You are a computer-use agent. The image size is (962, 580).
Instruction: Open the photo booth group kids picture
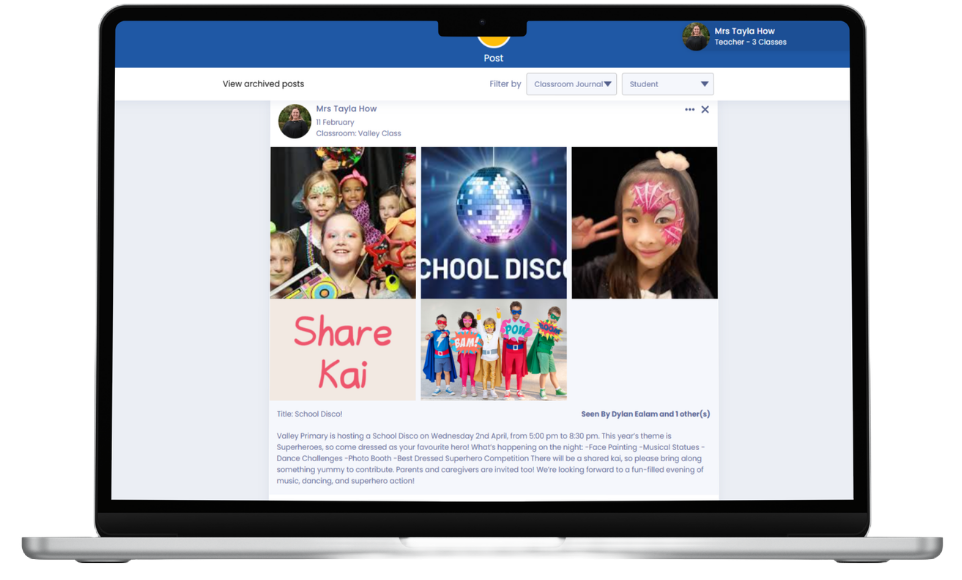point(343,222)
